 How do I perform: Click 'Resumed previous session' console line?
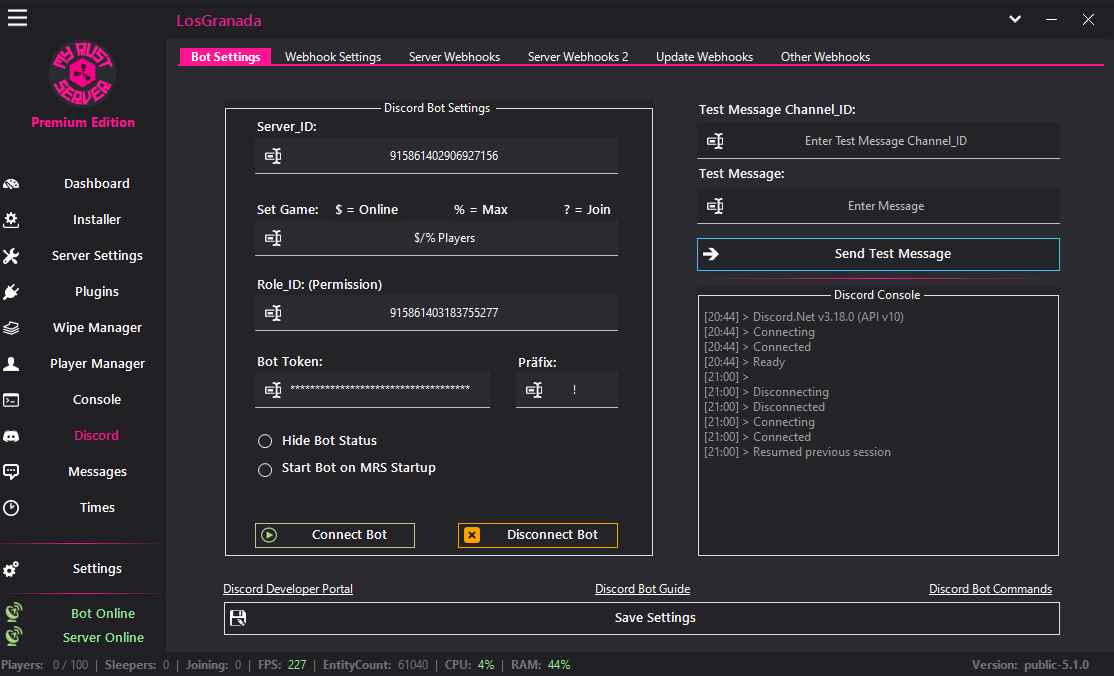point(821,452)
